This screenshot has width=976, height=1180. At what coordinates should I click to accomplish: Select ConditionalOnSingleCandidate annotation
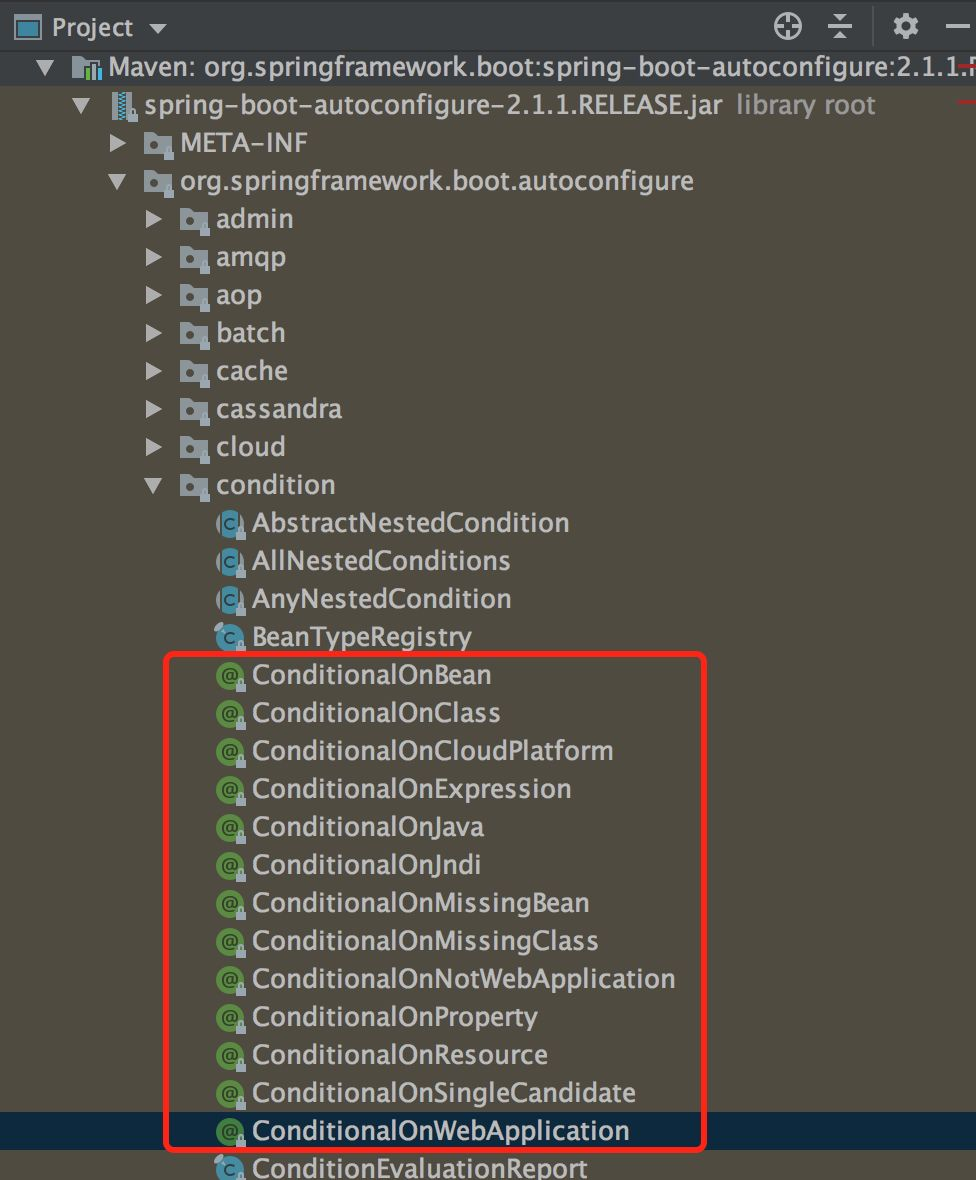(443, 1093)
